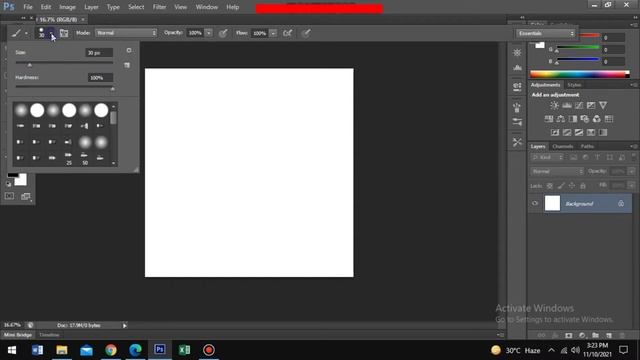Switch to the Paths tab

click(587, 146)
